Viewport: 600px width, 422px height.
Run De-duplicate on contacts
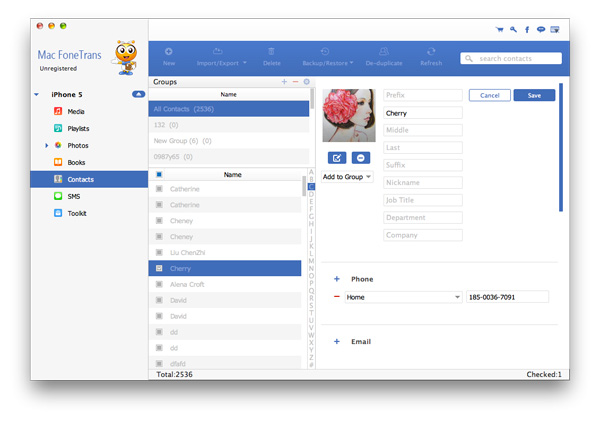pos(384,57)
